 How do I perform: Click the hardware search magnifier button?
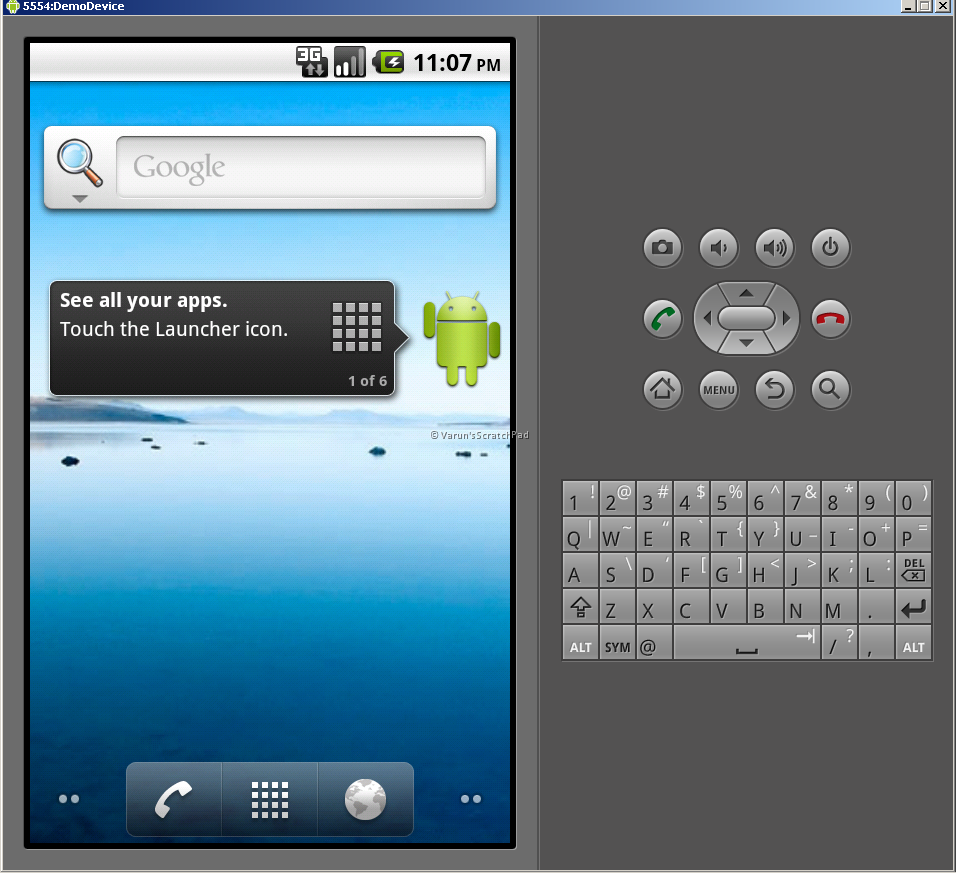[x=830, y=389]
